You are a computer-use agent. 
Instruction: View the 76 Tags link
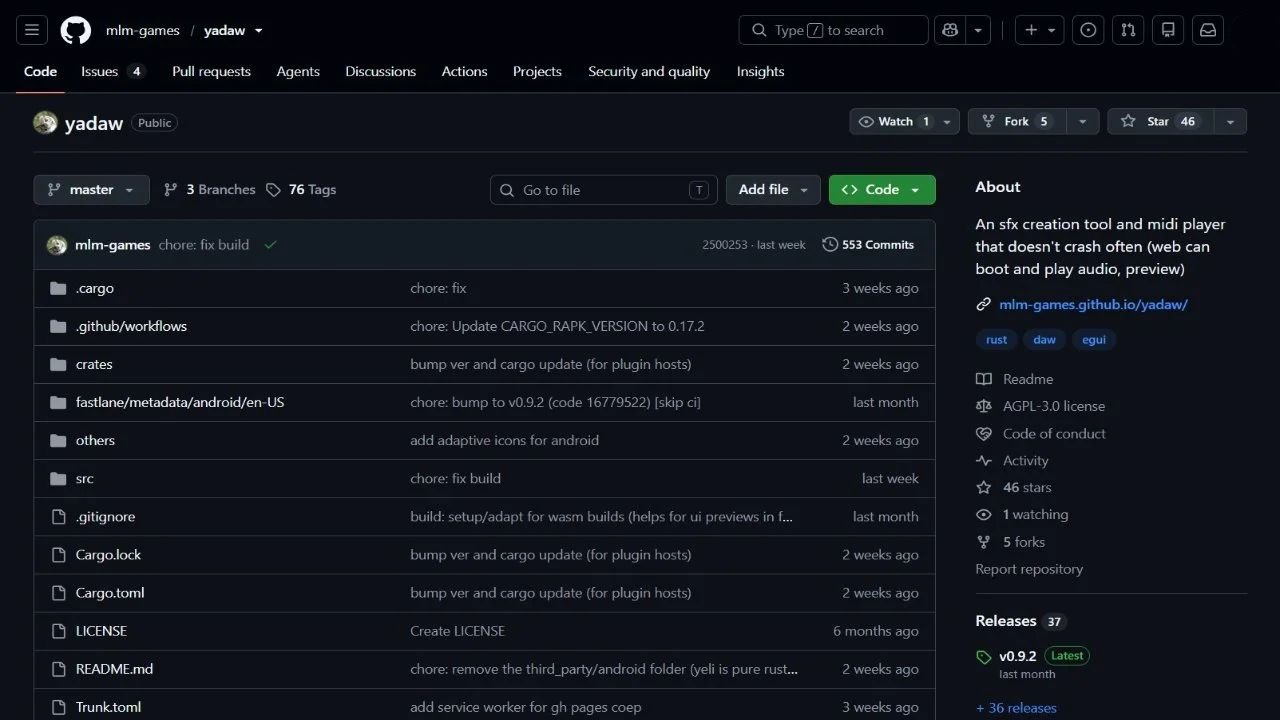(301, 190)
